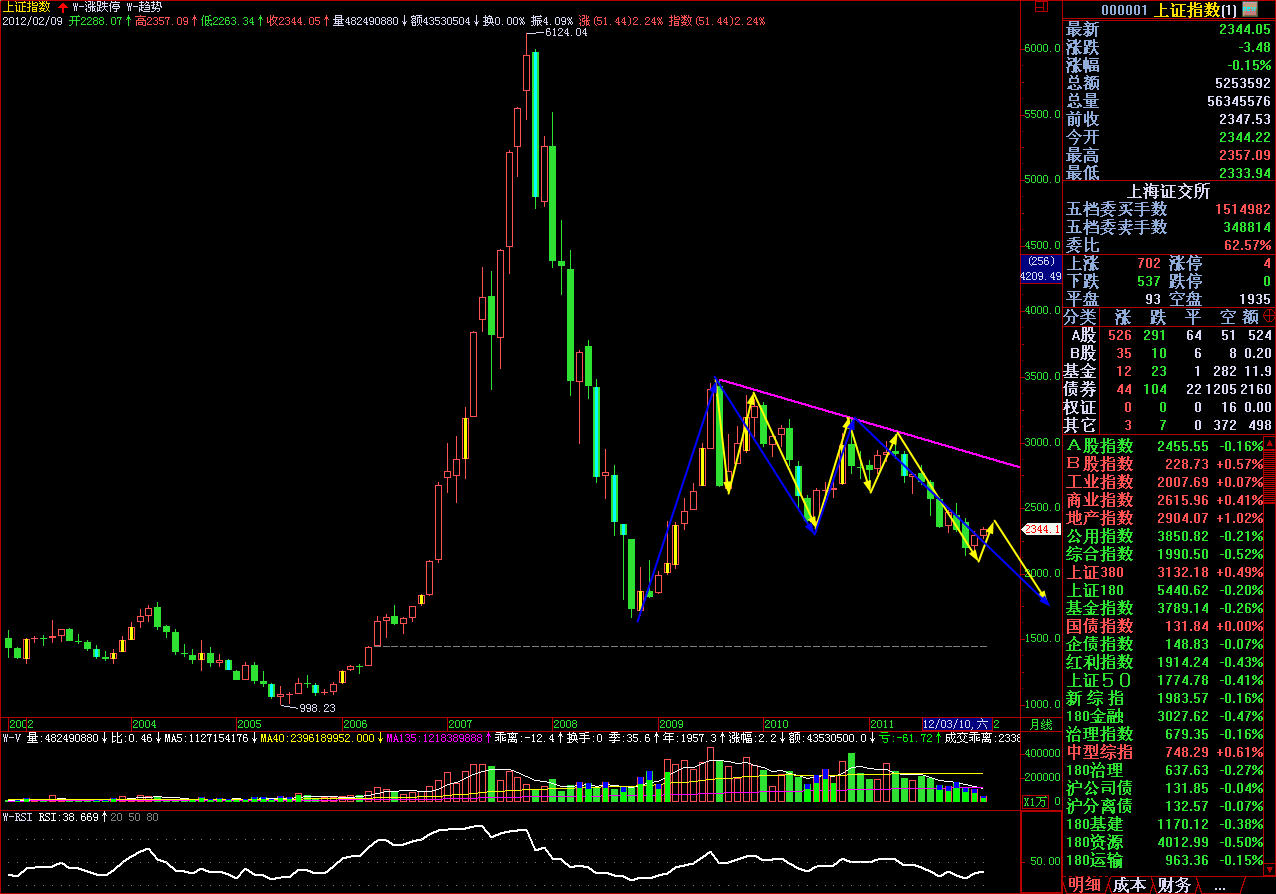Image resolution: width=1276 pixels, height=894 pixels.
Task: Open the 明细 tab
Action: click(x=1086, y=884)
